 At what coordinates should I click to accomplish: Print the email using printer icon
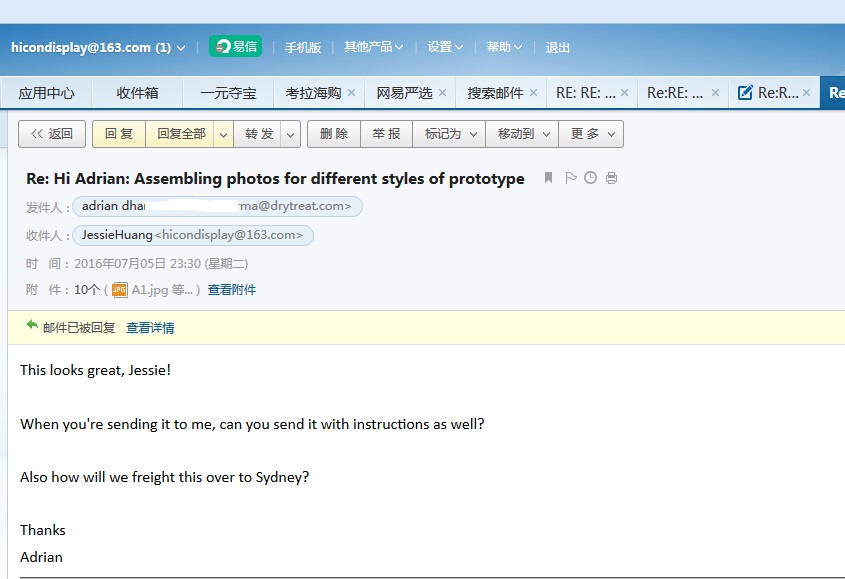coord(611,178)
